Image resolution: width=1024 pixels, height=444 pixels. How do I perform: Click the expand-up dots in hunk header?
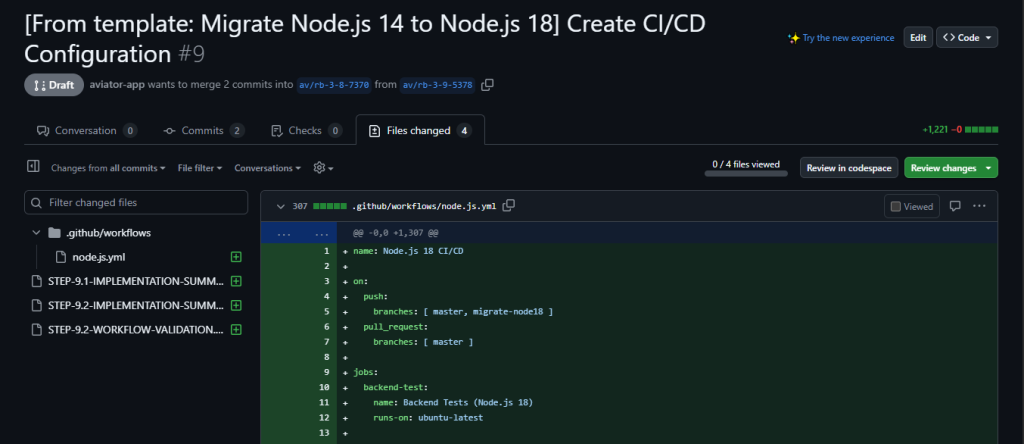click(x=285, y=235)
